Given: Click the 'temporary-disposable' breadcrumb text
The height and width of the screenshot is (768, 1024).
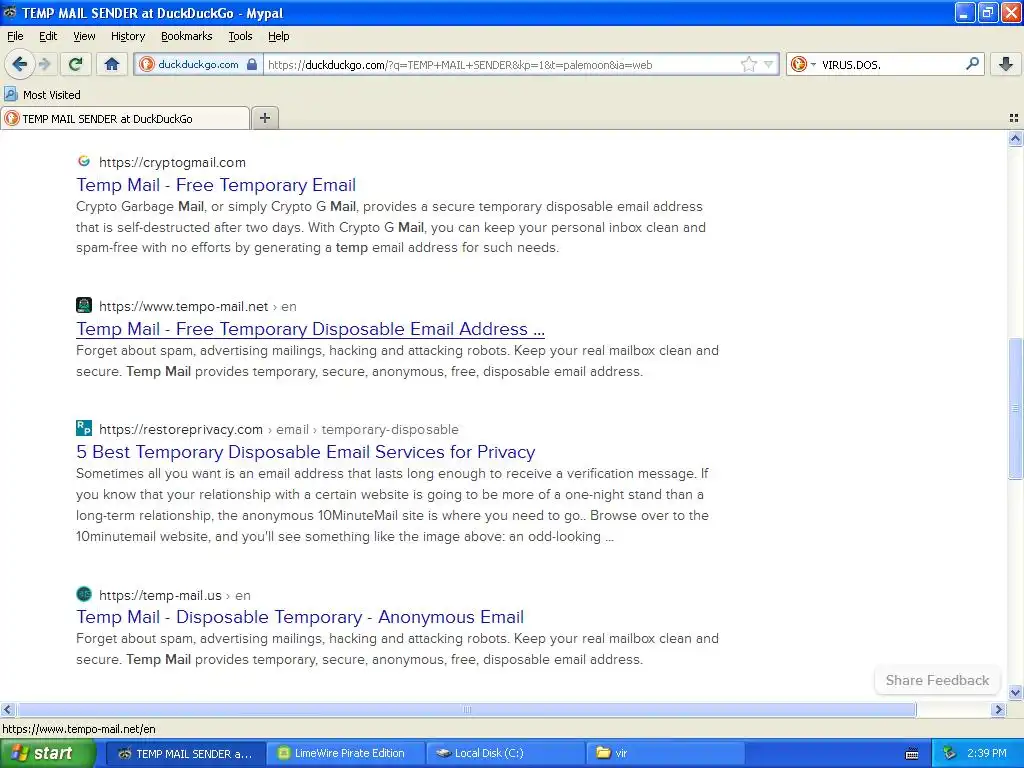Looking at the screenshot, I should pos(390,429).
